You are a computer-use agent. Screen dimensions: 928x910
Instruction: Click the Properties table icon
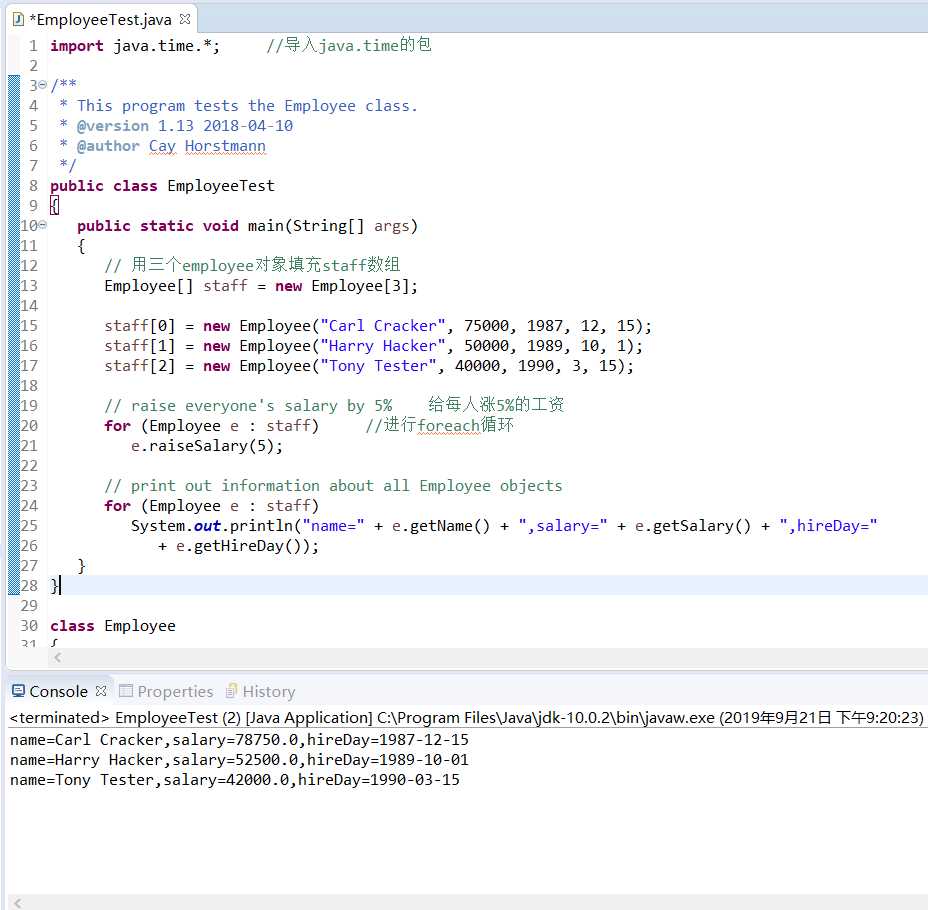click(x=125, y=690)
